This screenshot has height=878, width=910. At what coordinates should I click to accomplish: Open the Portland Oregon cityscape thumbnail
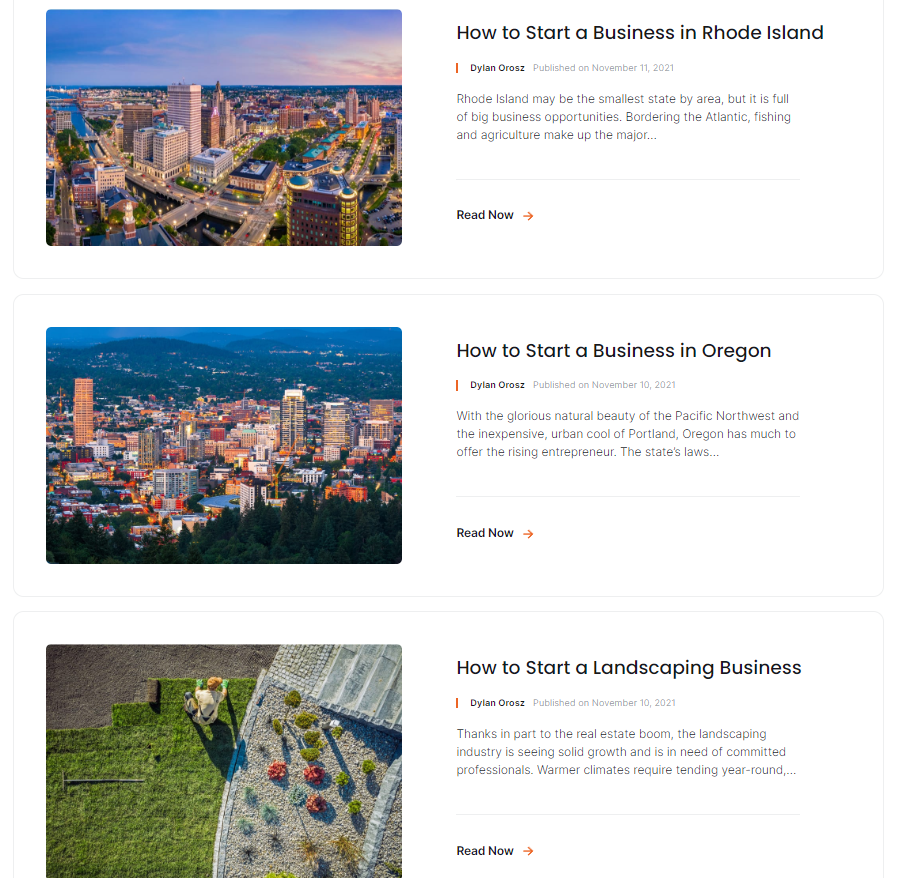click(x=224, y=446)
